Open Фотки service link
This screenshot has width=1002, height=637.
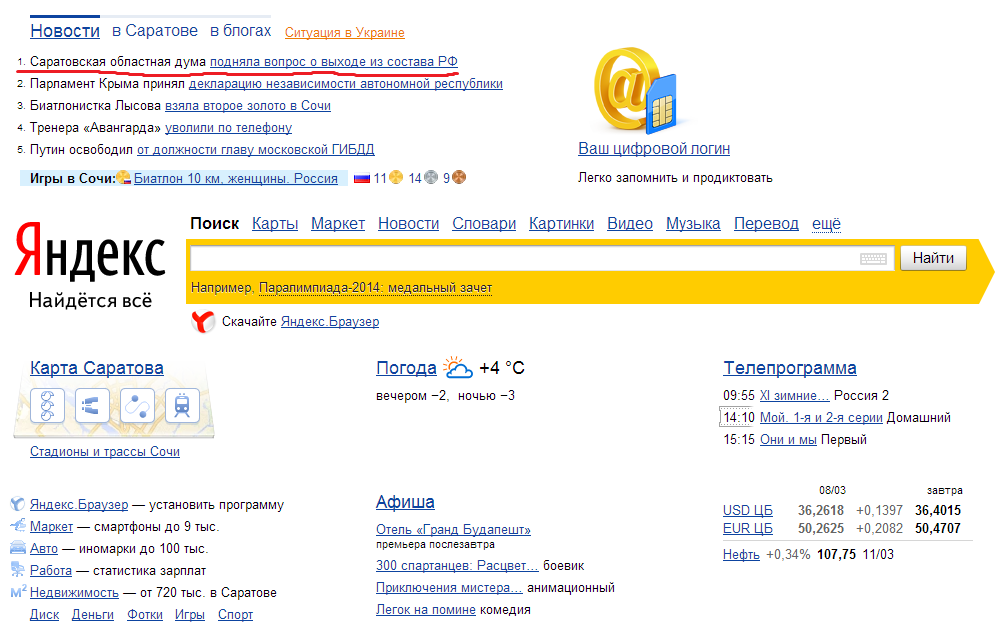(144, 615)
